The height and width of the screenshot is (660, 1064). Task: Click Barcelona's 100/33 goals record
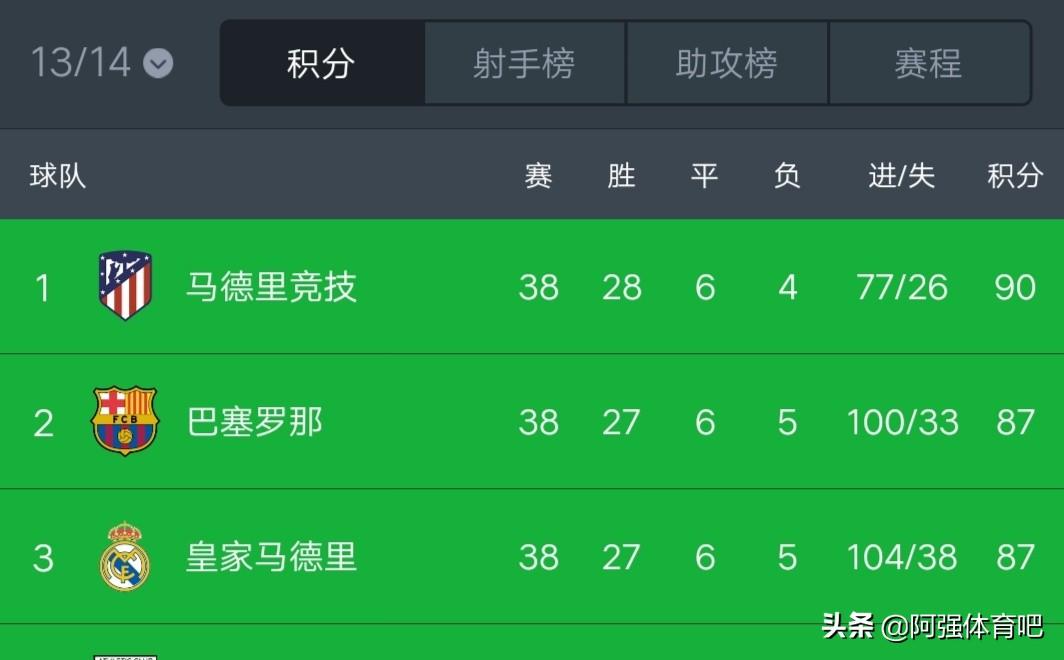point(902,422)
